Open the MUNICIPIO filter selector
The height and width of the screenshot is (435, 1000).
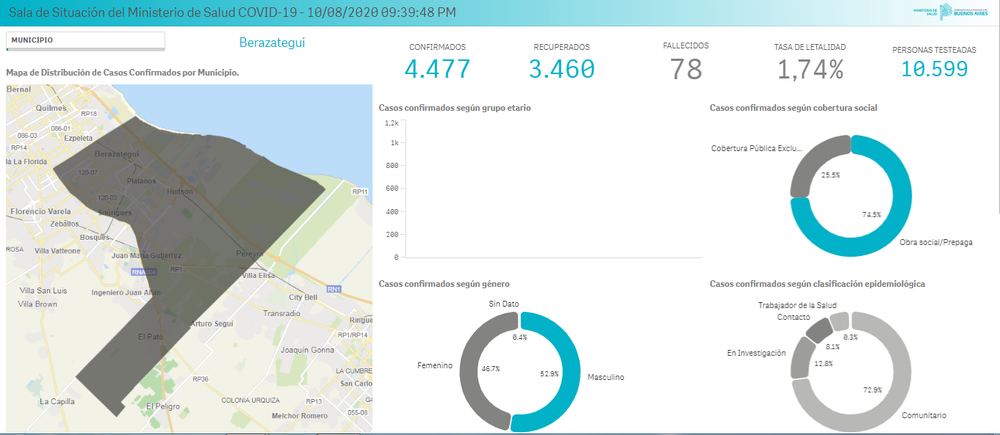pos(84,40)
